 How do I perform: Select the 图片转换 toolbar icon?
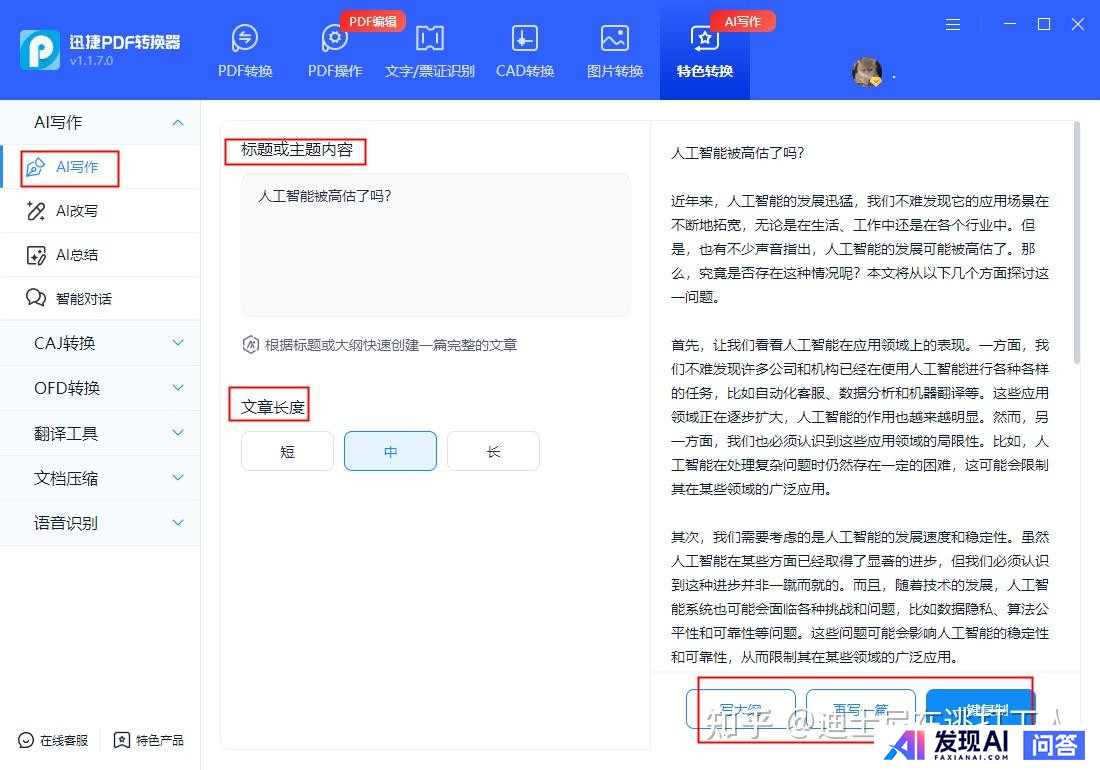tap(615, 51)
